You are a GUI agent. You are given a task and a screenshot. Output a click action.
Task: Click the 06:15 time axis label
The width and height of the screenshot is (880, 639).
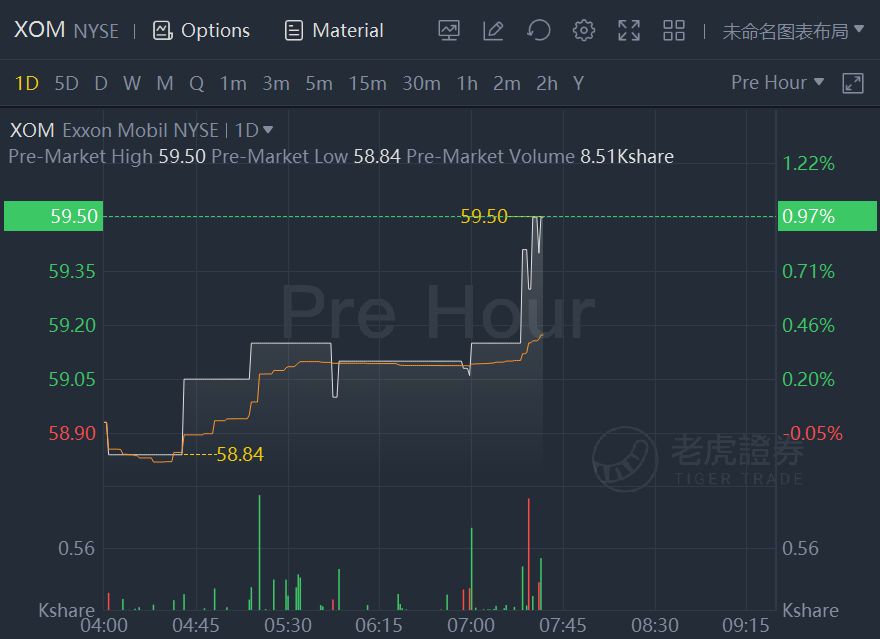(x=379, y=626)
